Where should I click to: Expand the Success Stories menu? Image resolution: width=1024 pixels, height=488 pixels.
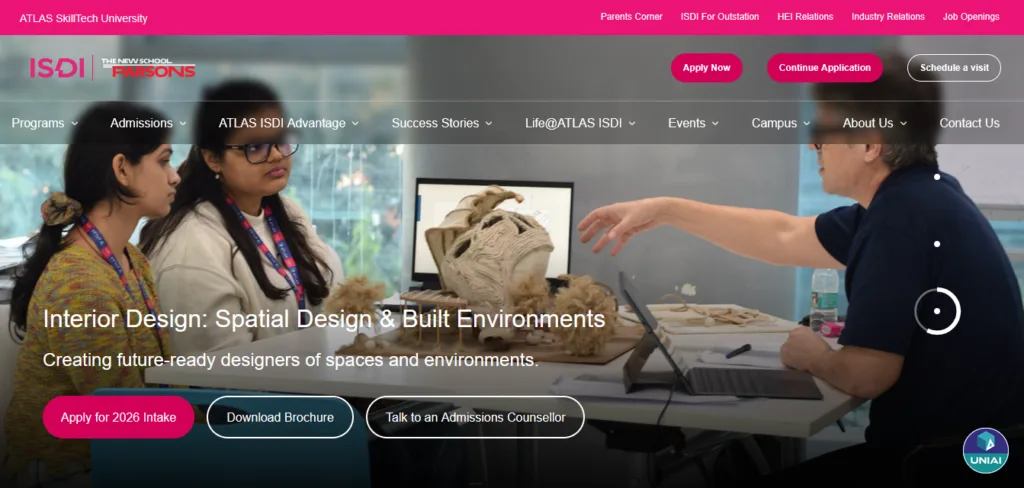tap(442, 123)
